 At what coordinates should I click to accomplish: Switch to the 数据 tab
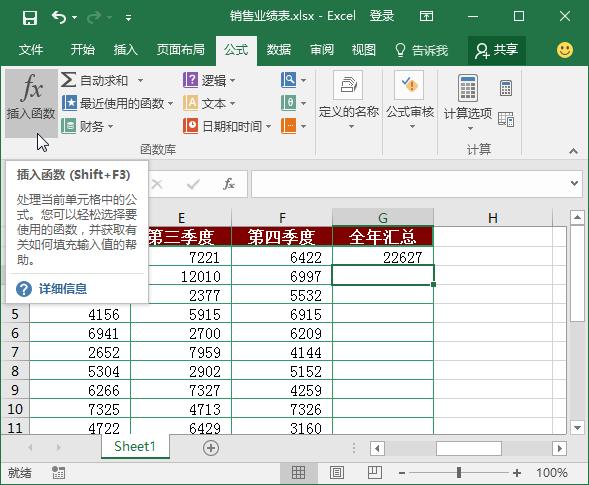pos(279,50)
